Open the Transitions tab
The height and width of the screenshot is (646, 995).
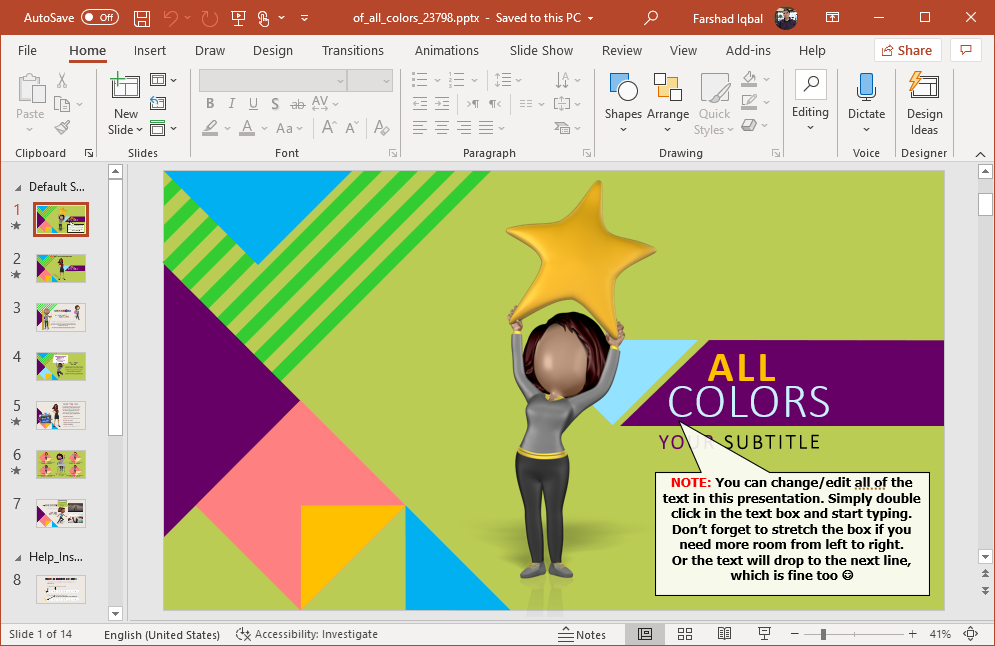point(353,50)
